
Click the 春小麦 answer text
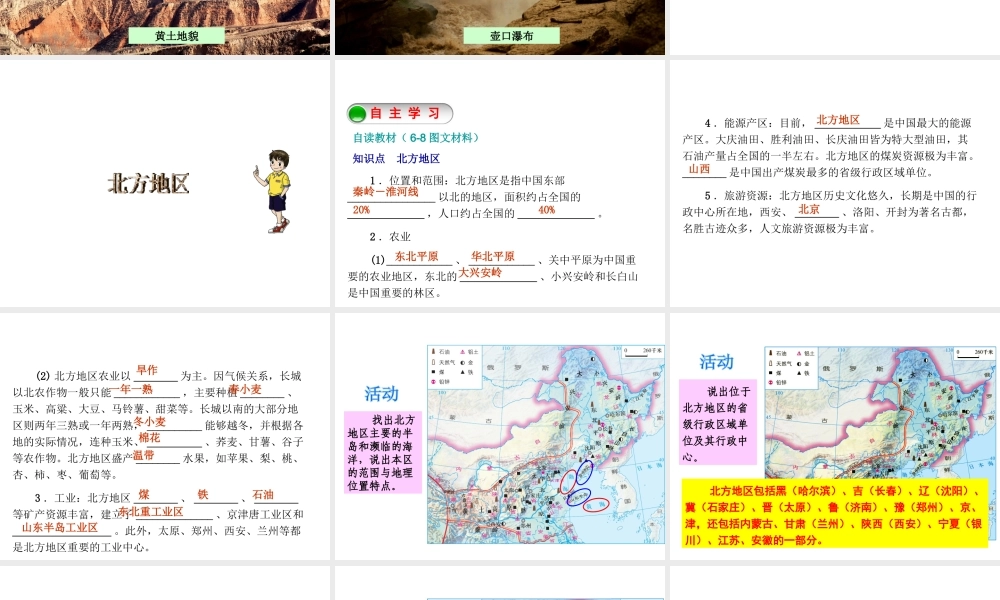coord(245,389)
